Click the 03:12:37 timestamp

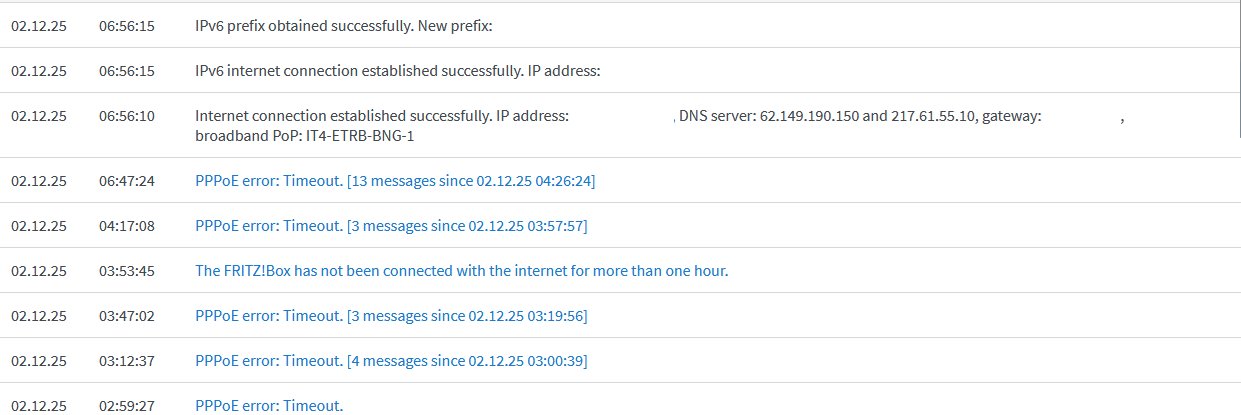click(127, 360)
